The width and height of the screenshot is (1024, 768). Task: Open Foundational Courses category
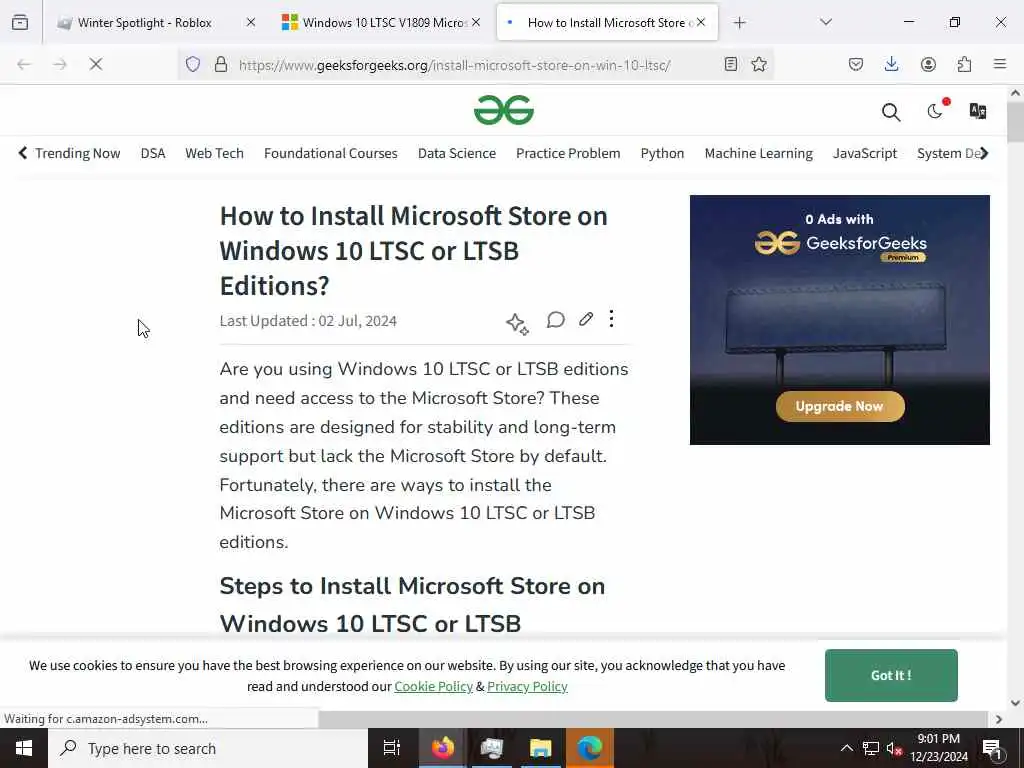(x=330, y=153)
